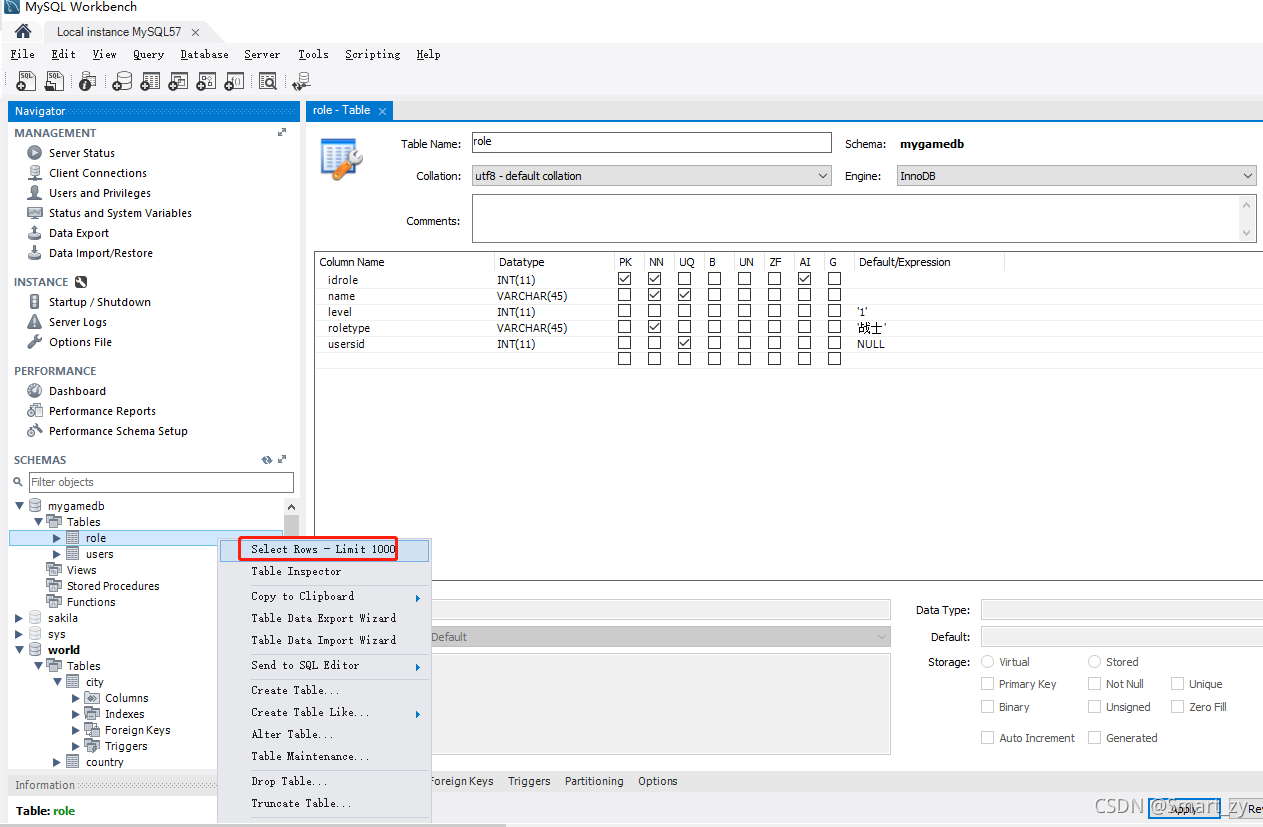Viewport: 1263px width, 827px height.
Task: Expand the sakila schema
Action: (x=19, y=618)
